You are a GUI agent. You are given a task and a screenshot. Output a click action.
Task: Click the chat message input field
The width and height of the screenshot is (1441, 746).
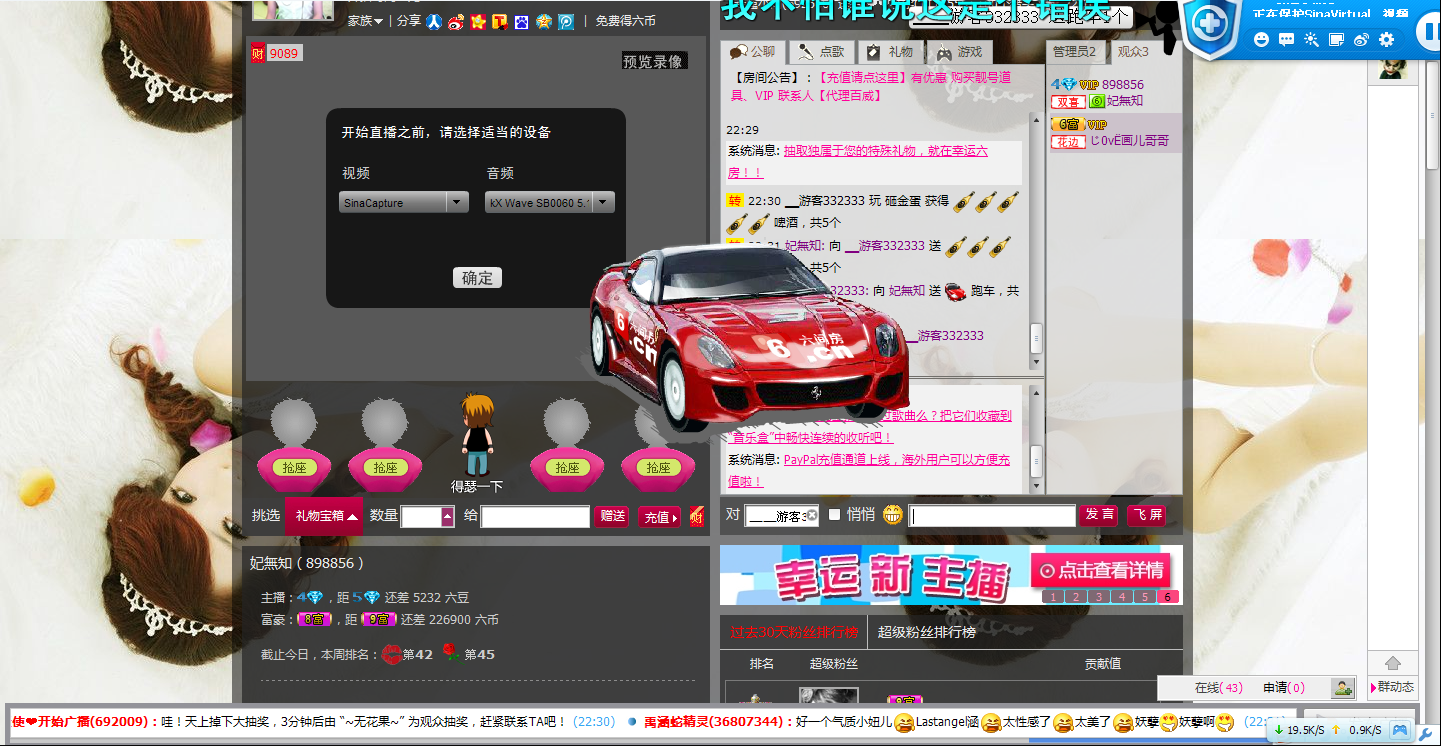point(992,516)
